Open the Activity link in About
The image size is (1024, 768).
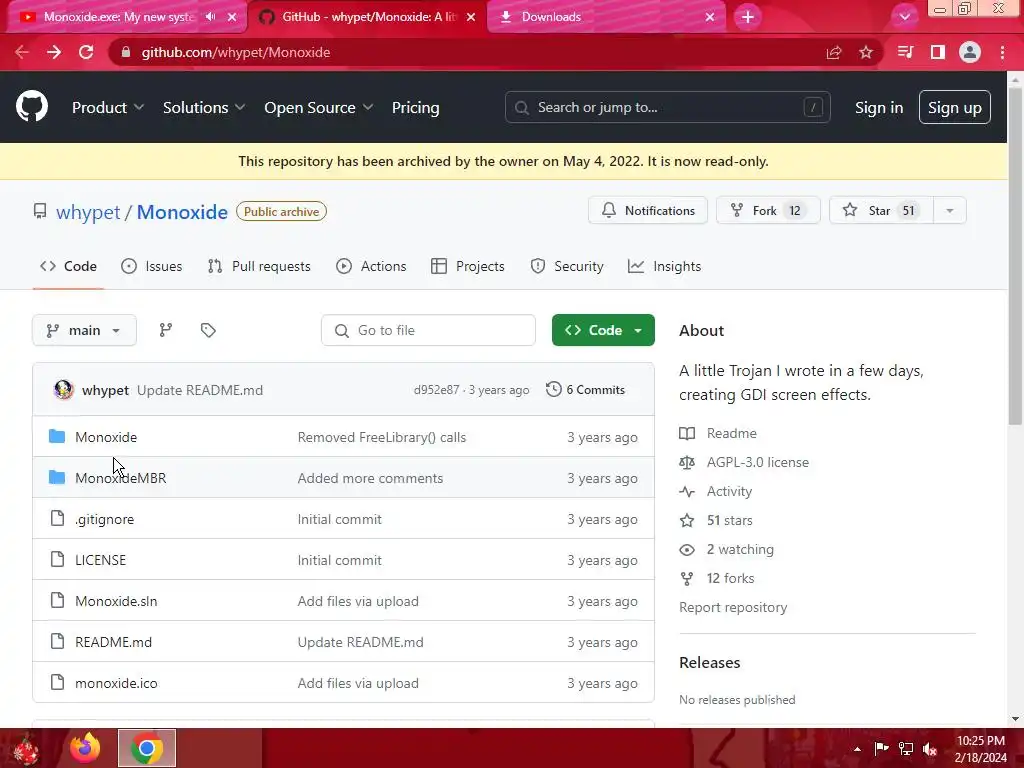point(729,492)
